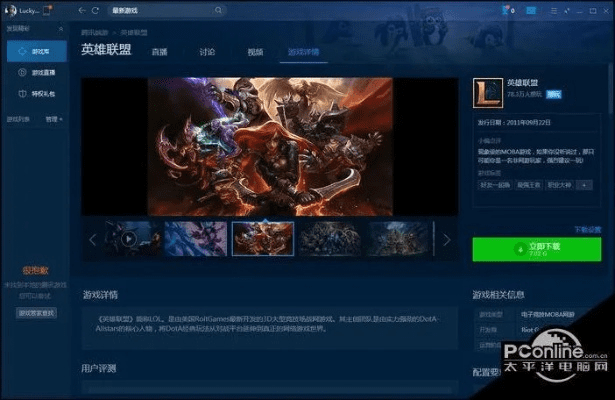Open the message box icon beside username

47,11
